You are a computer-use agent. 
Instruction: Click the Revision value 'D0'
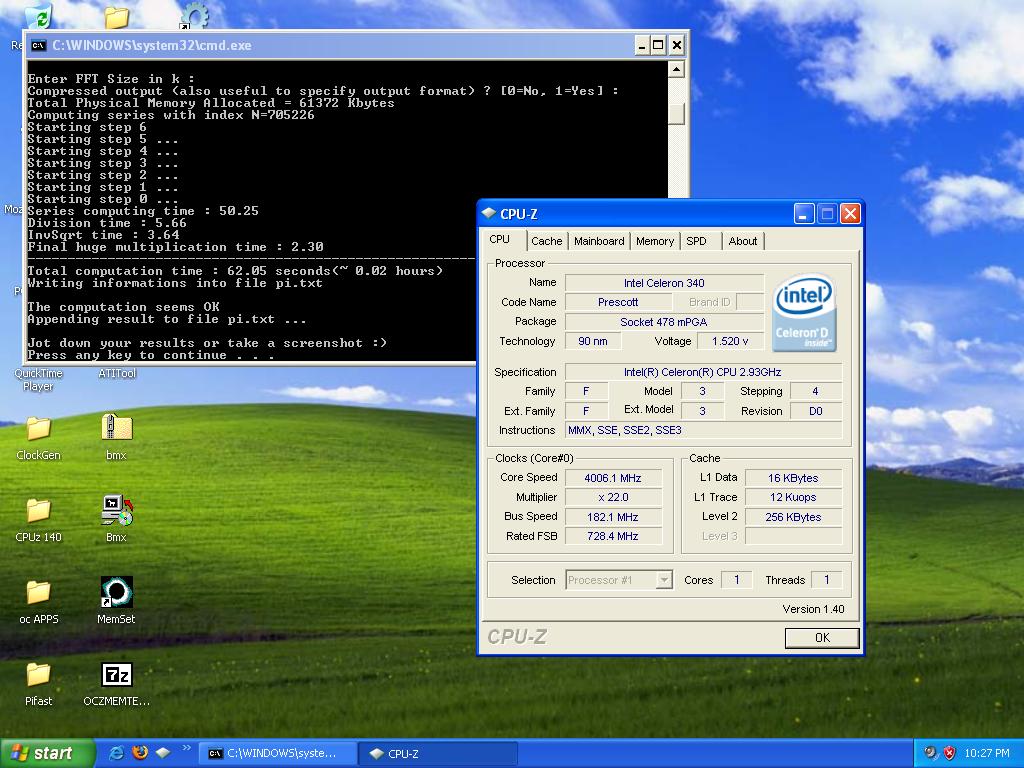pyautogui.click(x=815, y=411)
